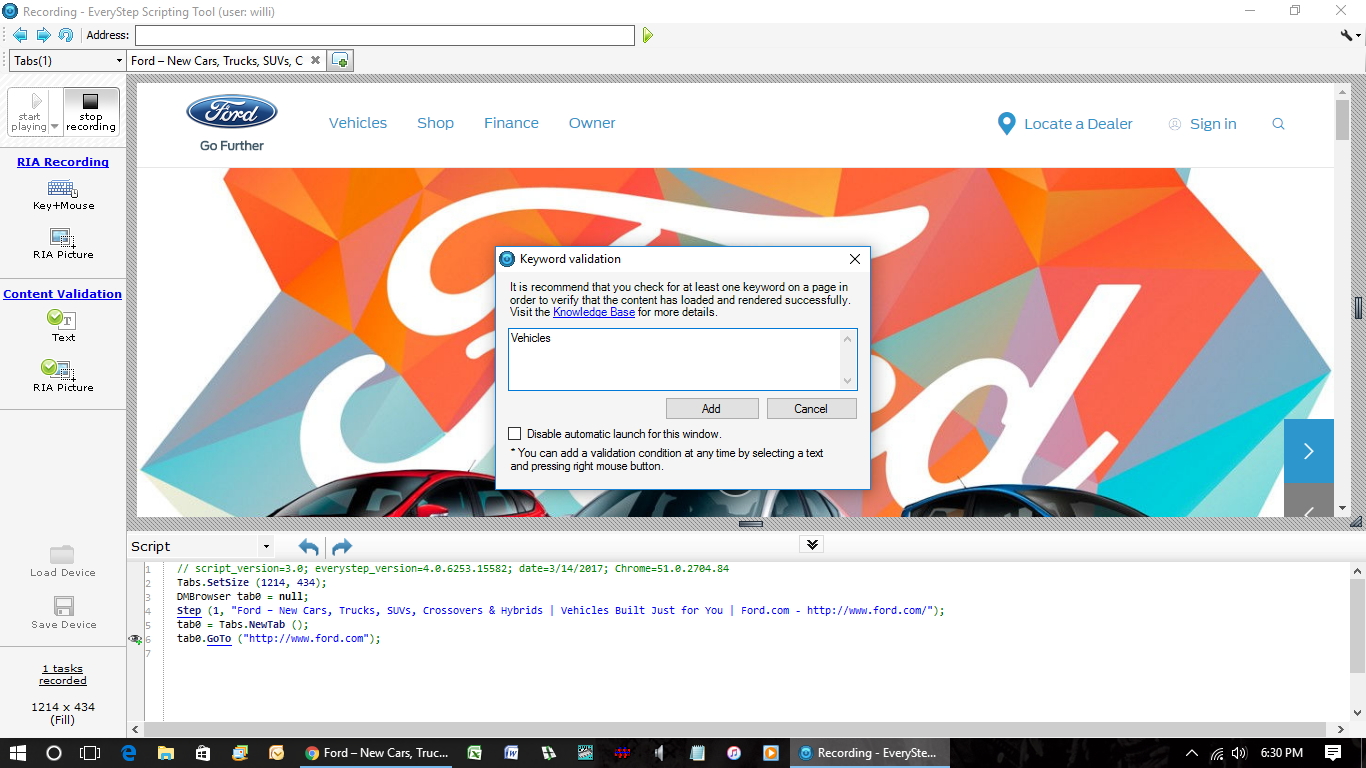Undo the last script change
The height and width of the screenshot is (768, 1366).
(309, 547)
